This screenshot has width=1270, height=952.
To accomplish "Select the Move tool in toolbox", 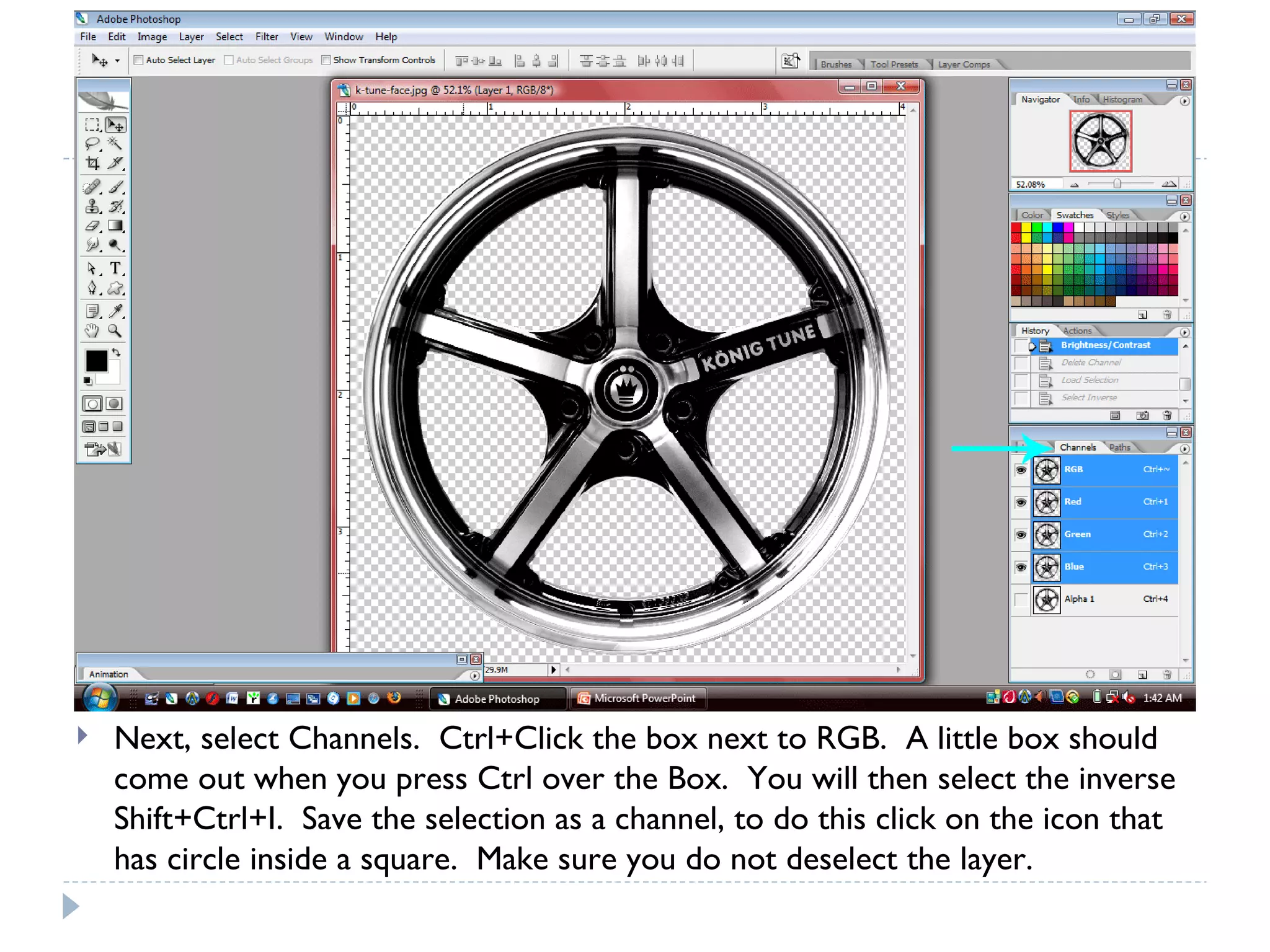I will coord(115,125).
